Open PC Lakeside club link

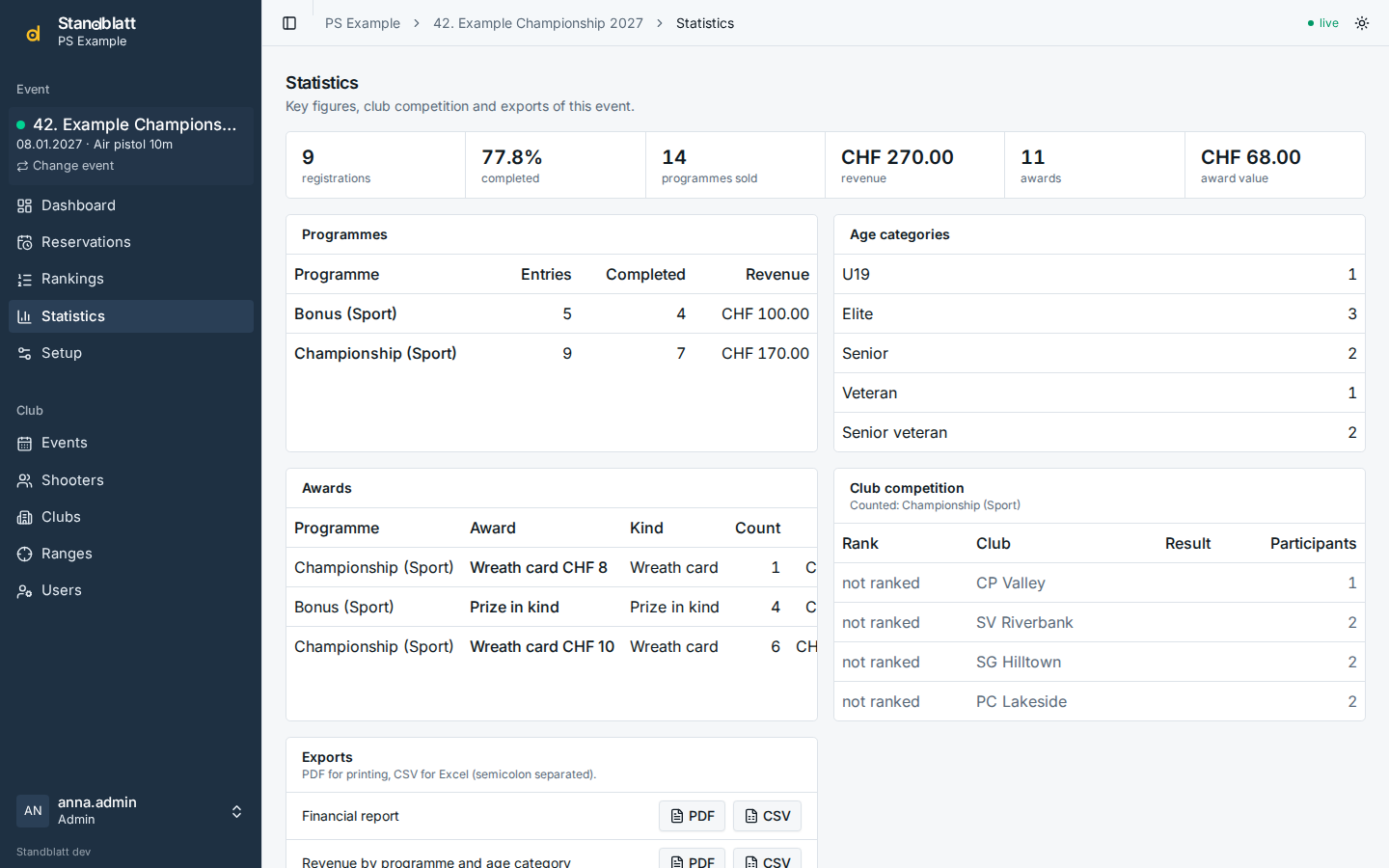coord(1021,701)
